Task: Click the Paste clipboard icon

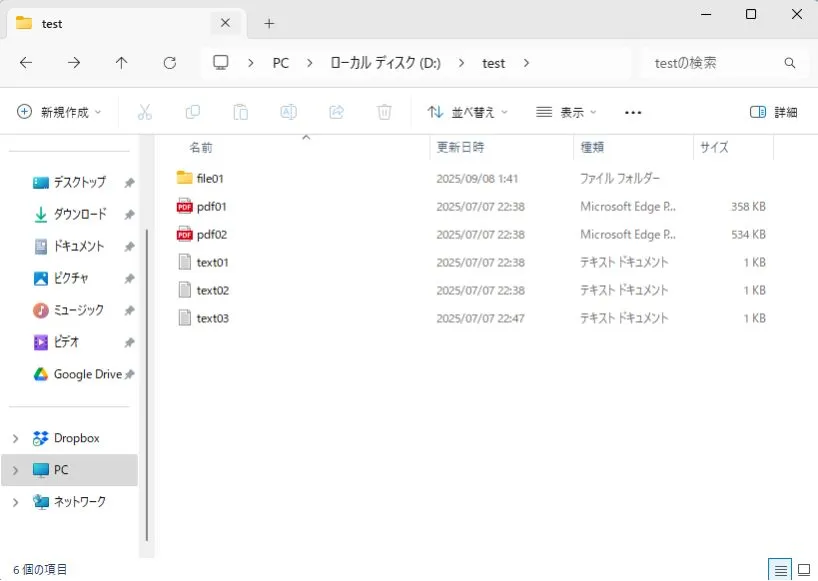Action: tap(240, 112)
